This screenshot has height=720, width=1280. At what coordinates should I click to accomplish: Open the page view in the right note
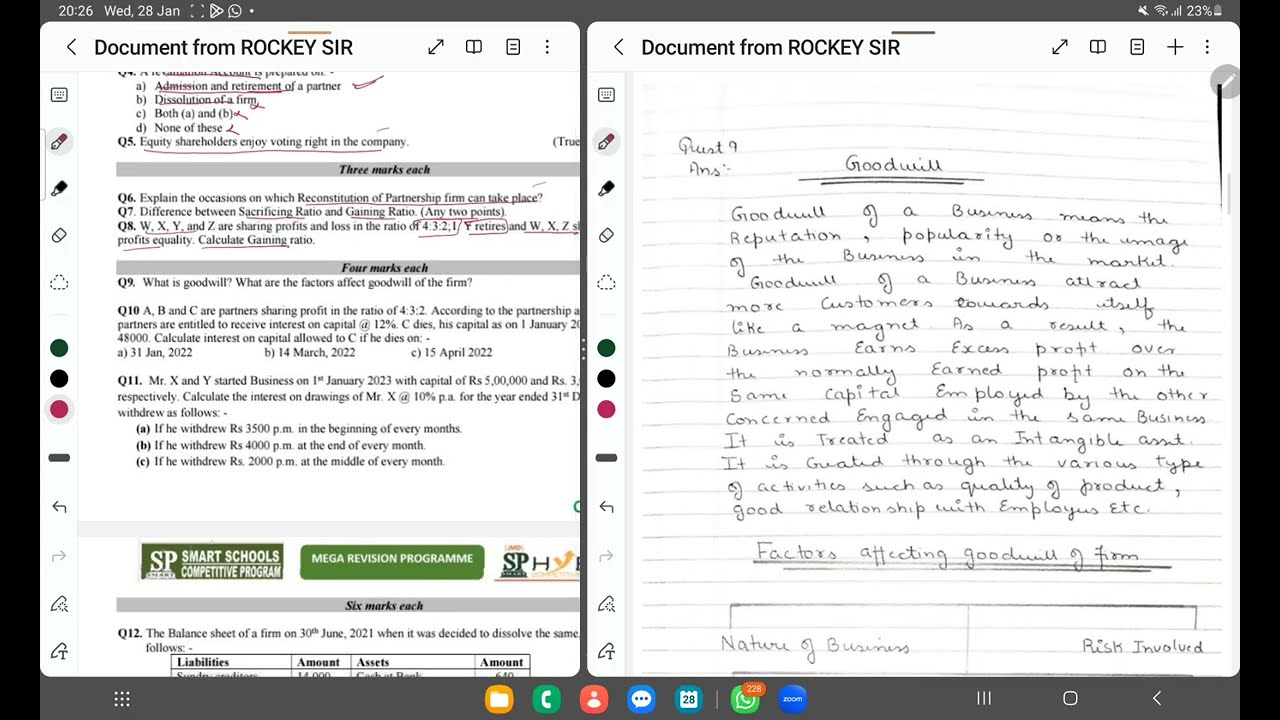point(1137,47)
